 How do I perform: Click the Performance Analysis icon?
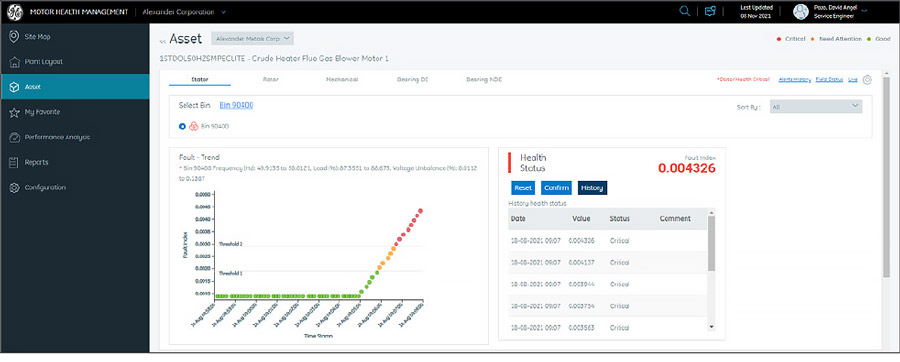point(14,137)
